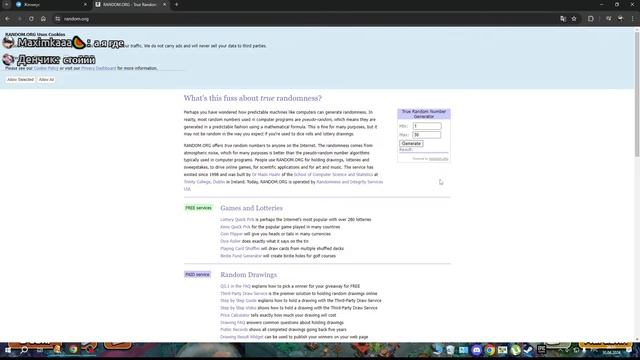Viewport: 640px width, 360px height.
Task: Open the Epic Games taskbar icon
Action: [542, 349]
